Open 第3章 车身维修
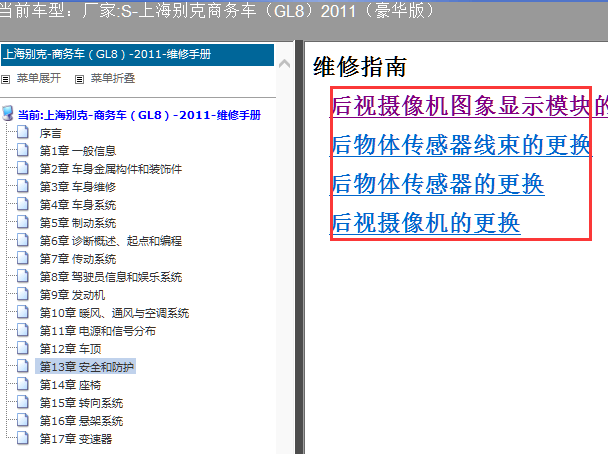The height and width of the screenshot is (454, 608). pyautogui.click(x=78, y=187)
